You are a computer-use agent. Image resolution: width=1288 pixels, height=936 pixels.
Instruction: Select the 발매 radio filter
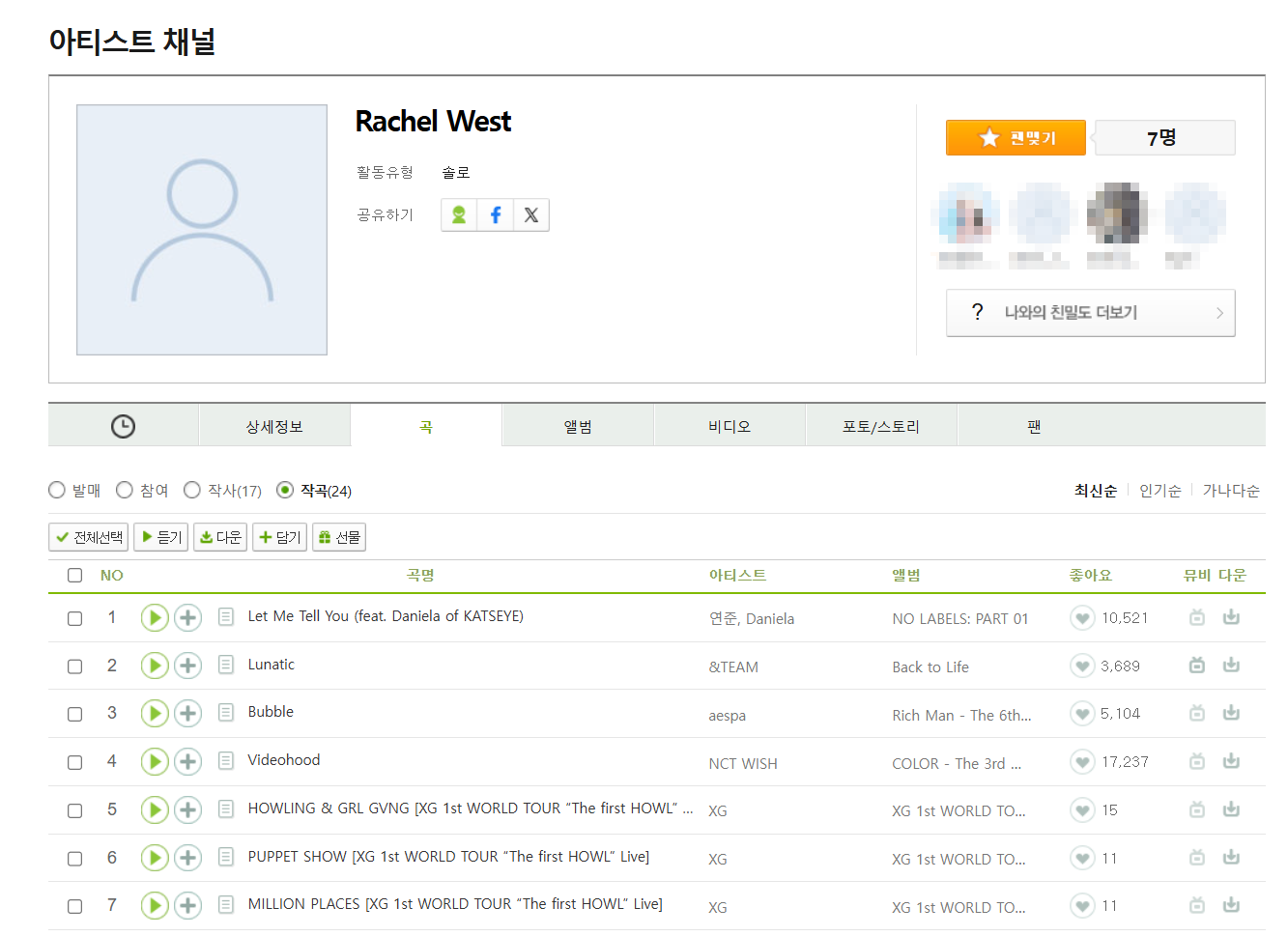tap(57, 491)
